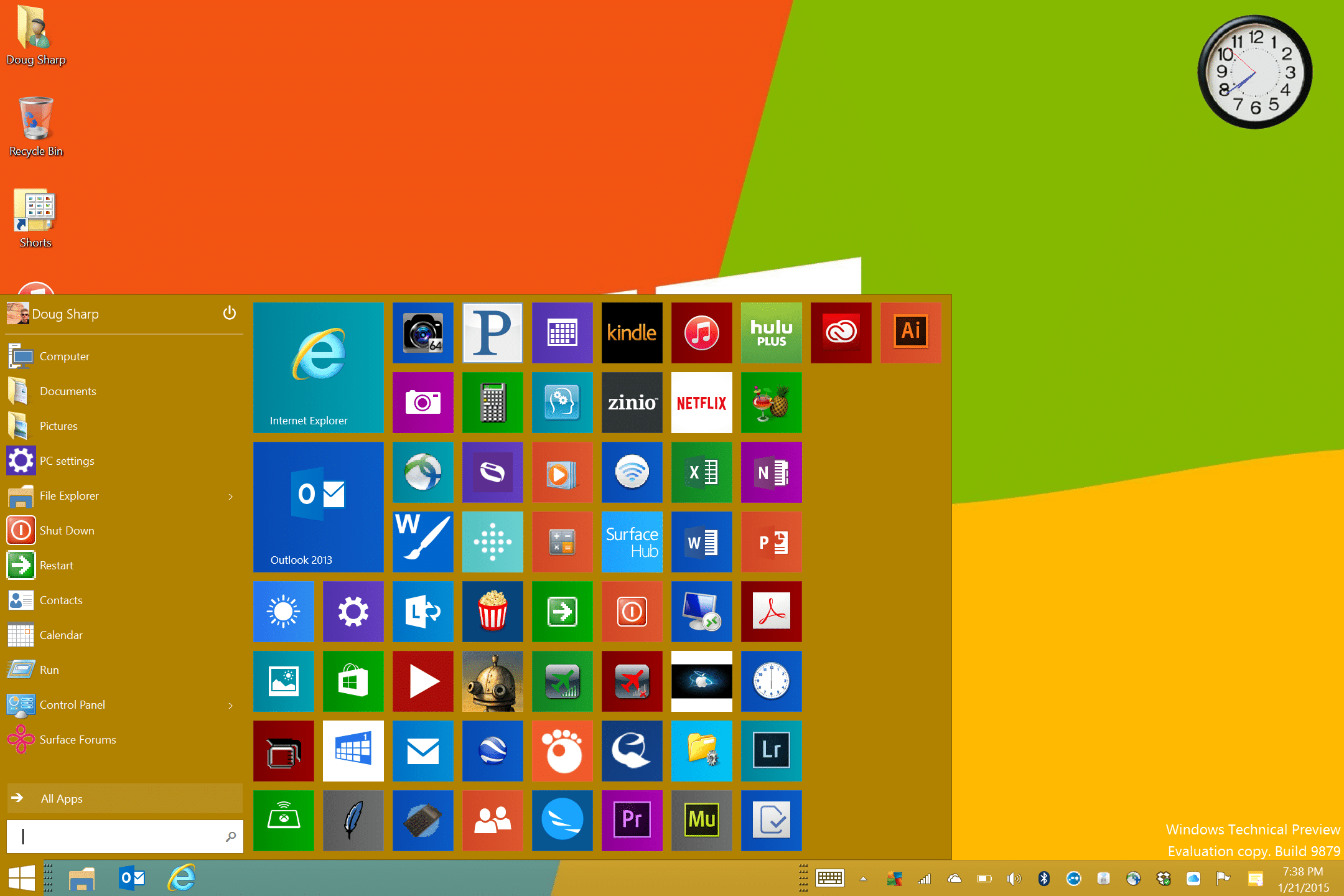Open the Excel tile
1344x896 pixels.
click(701, 472)
